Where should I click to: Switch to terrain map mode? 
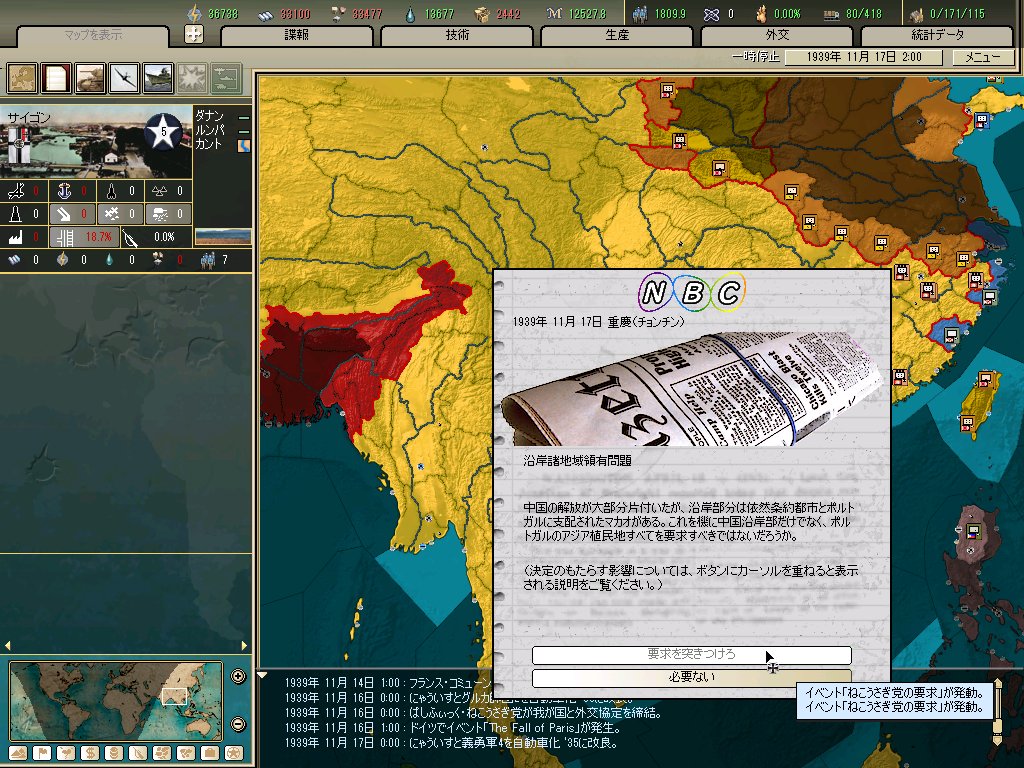pos(18,753)
